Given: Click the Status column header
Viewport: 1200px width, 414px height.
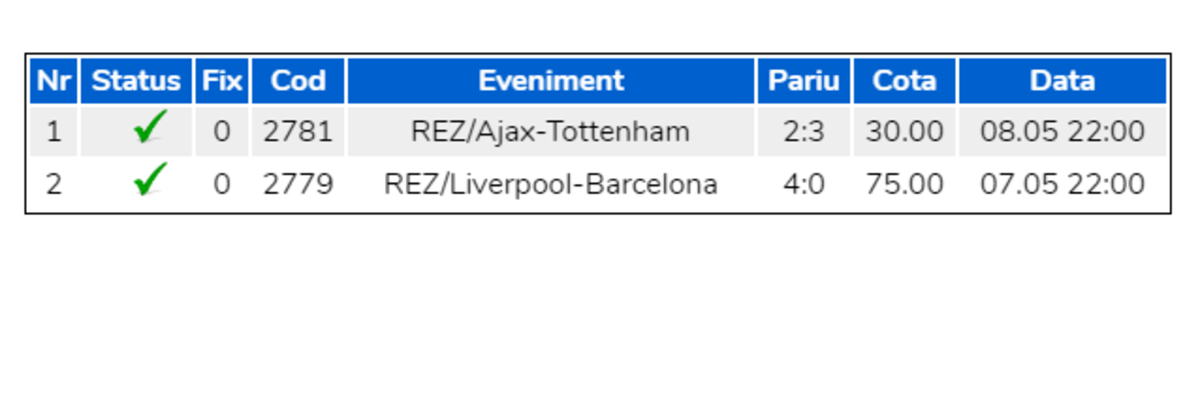Looking at the screenshot, I should [x=136, y=81].
